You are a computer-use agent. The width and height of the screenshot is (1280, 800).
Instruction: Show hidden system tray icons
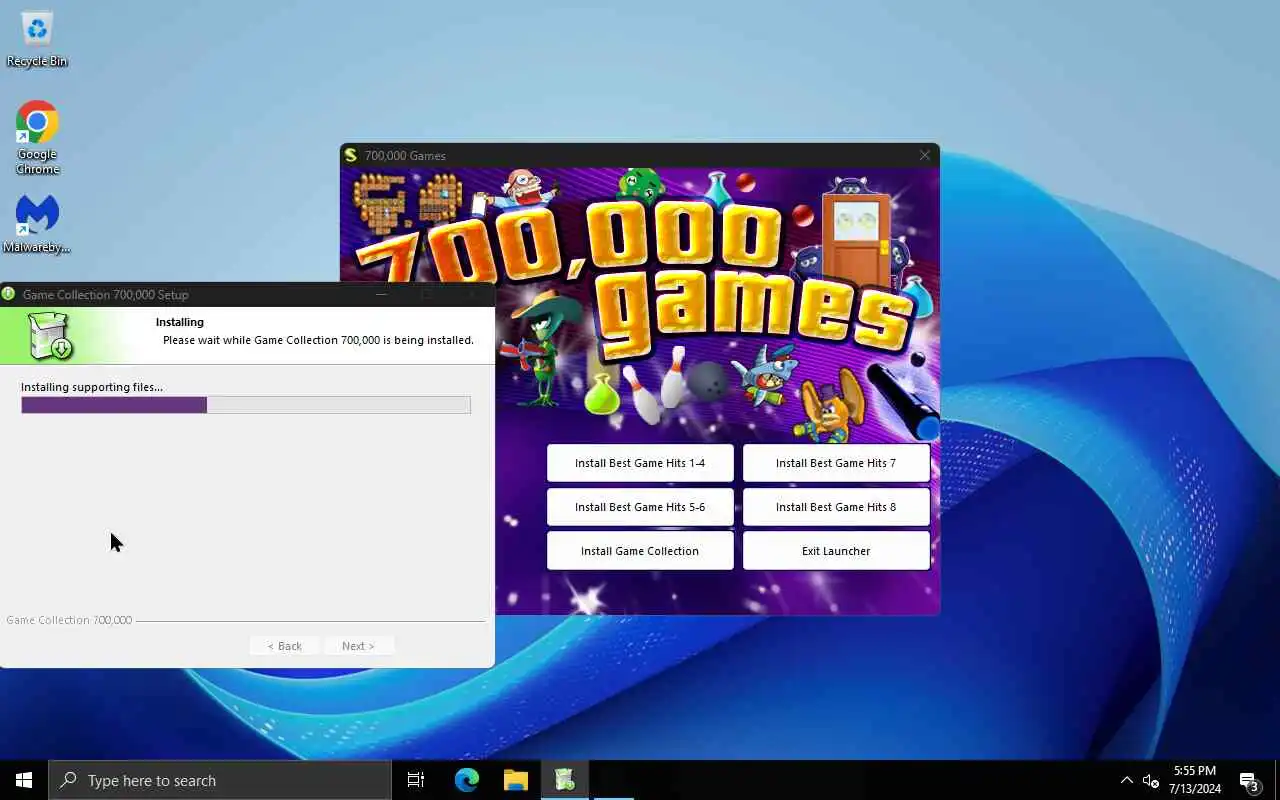[x=1127, y=780]
